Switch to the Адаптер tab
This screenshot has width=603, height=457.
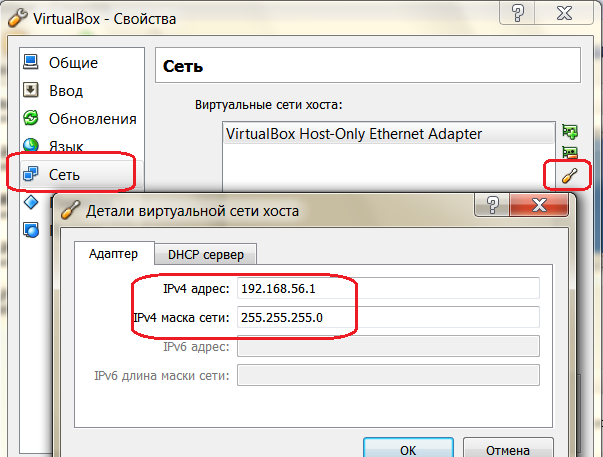click(114, 254)
